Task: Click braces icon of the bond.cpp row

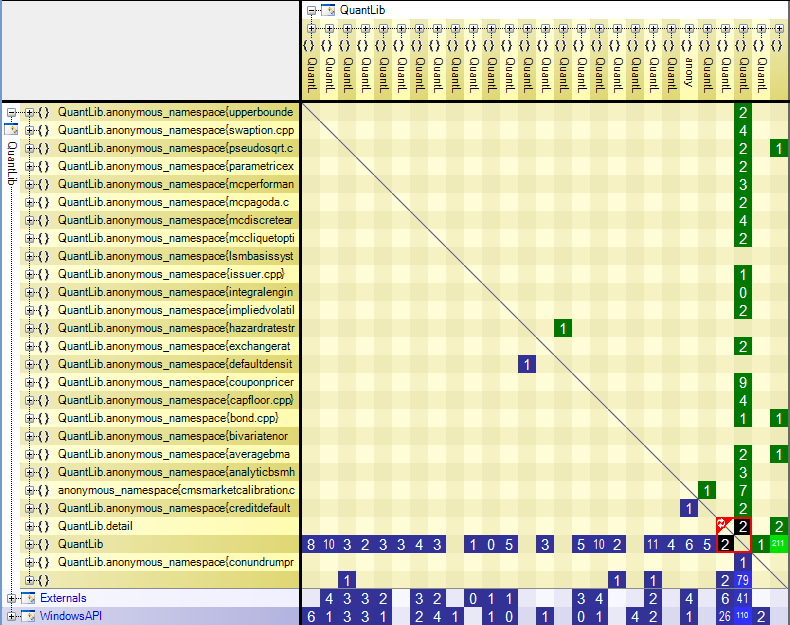Action: (x=44, y=419)
